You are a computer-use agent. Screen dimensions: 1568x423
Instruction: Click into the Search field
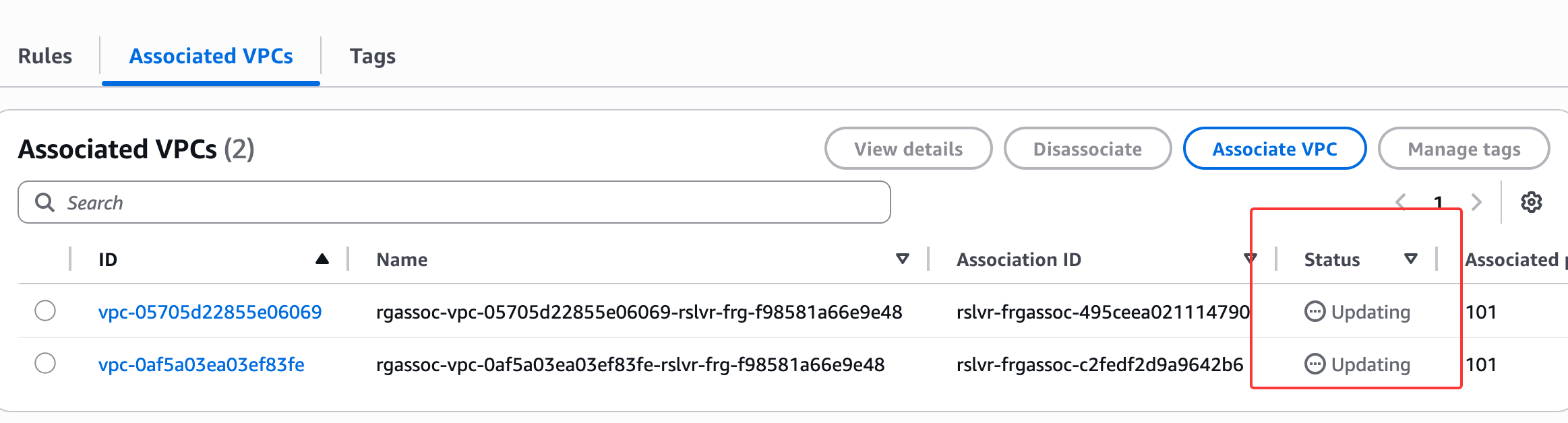tap(472, 202)
